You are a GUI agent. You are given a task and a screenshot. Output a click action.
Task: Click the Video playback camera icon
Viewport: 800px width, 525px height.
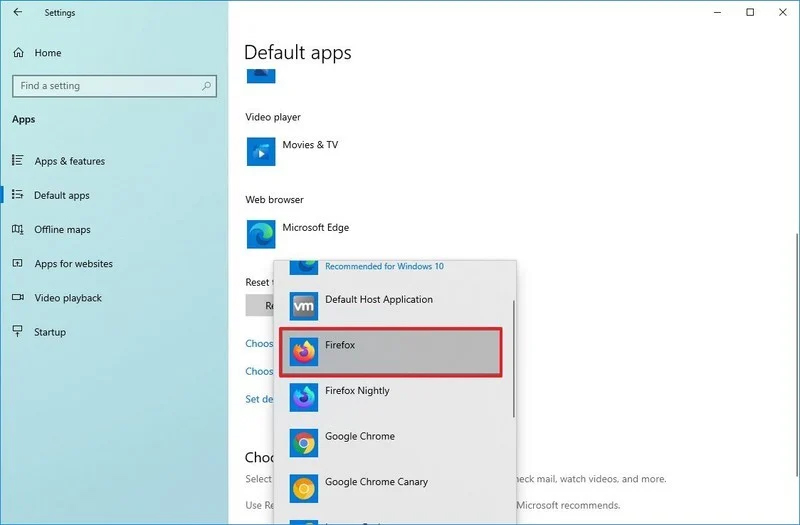tap(17, 297)
